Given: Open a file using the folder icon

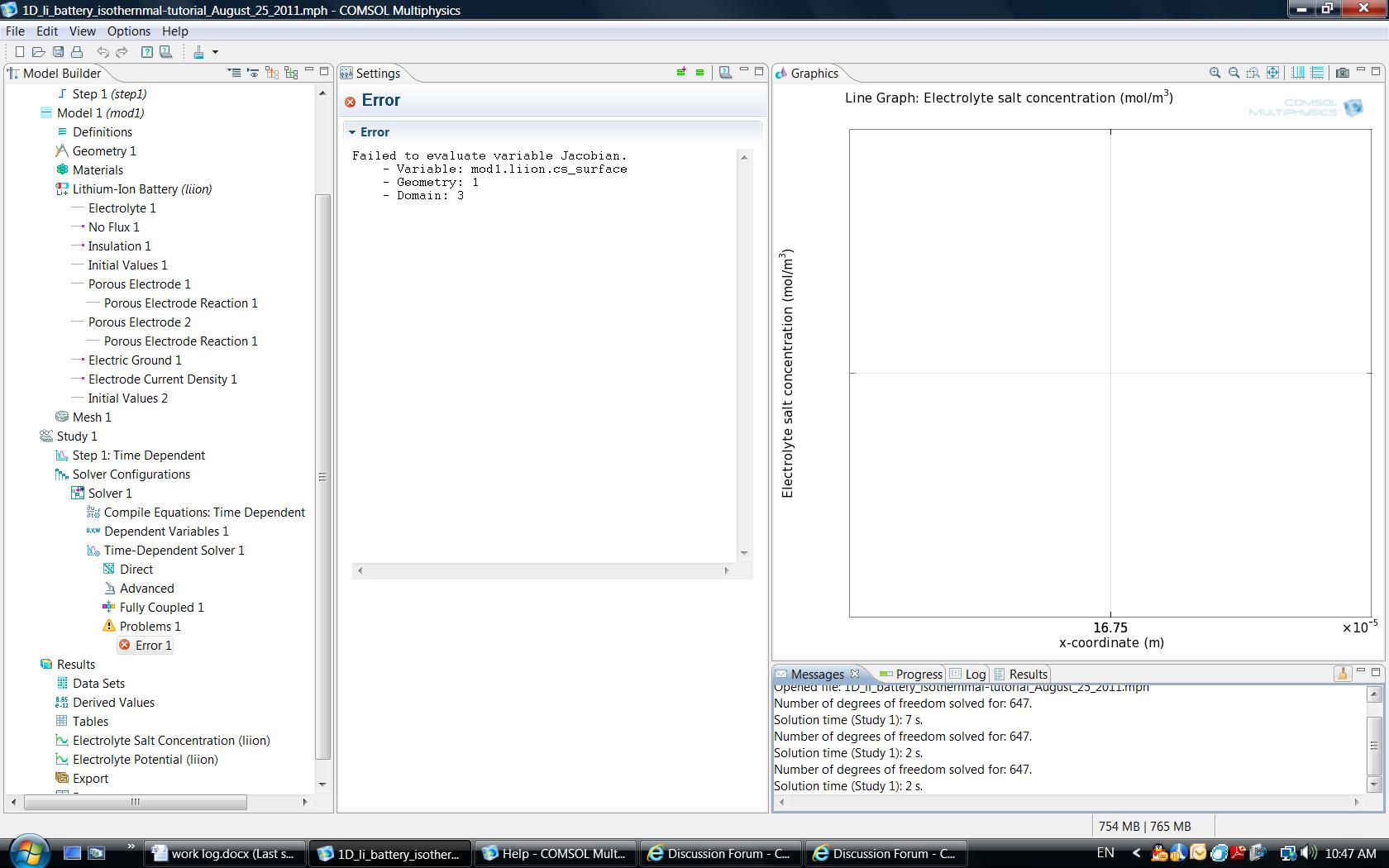Looking at the screenshot, I should coord(38,52).
